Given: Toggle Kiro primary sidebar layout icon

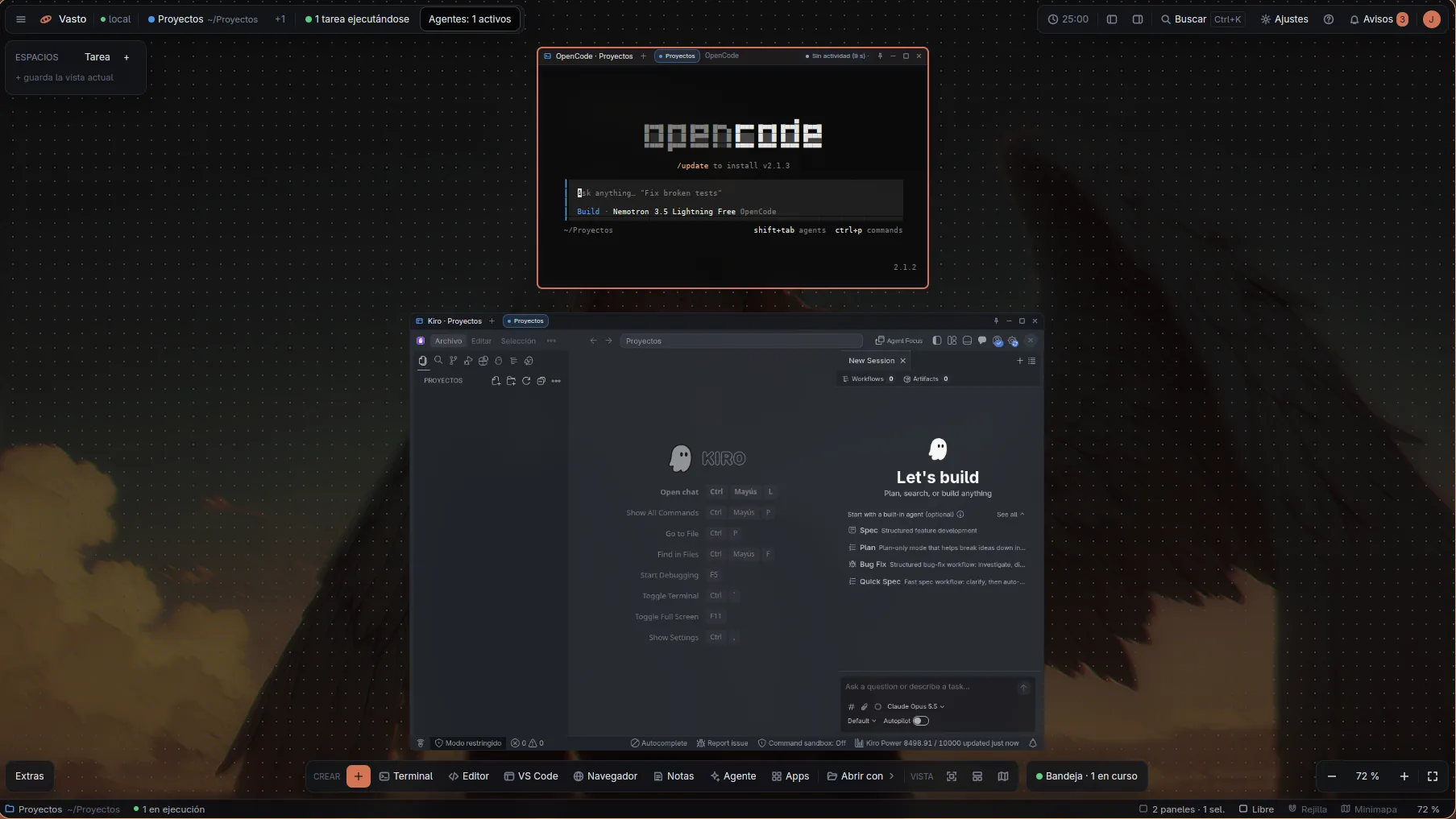Looking at the screenshot, I should click(937, 341).
